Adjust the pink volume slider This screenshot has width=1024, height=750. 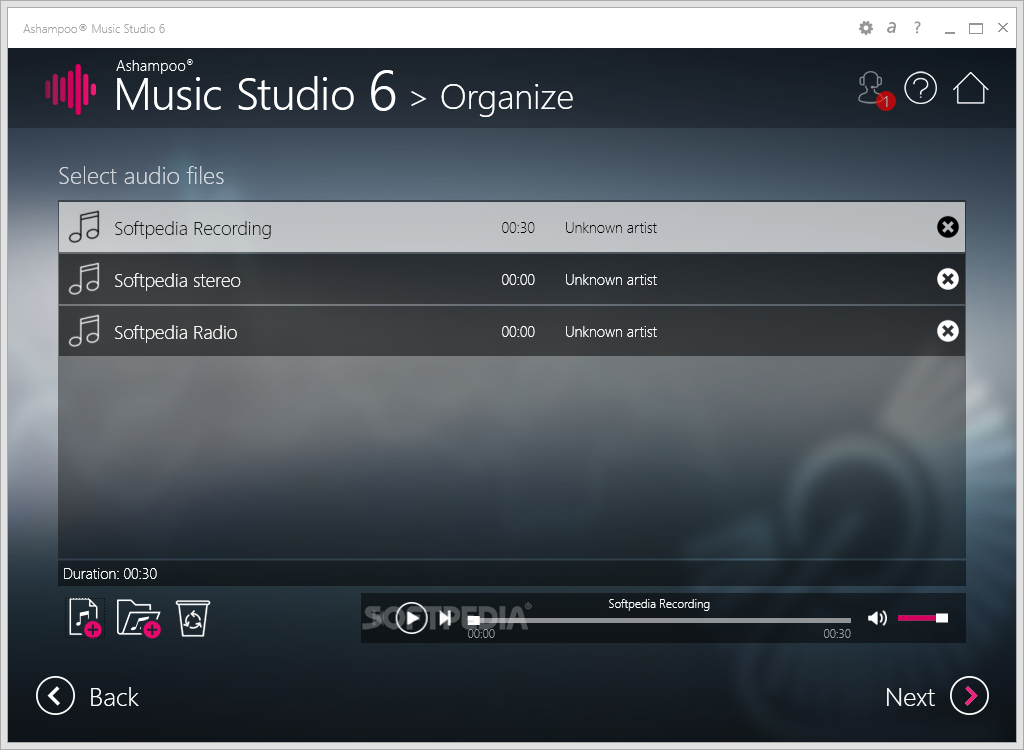[923, 618]
